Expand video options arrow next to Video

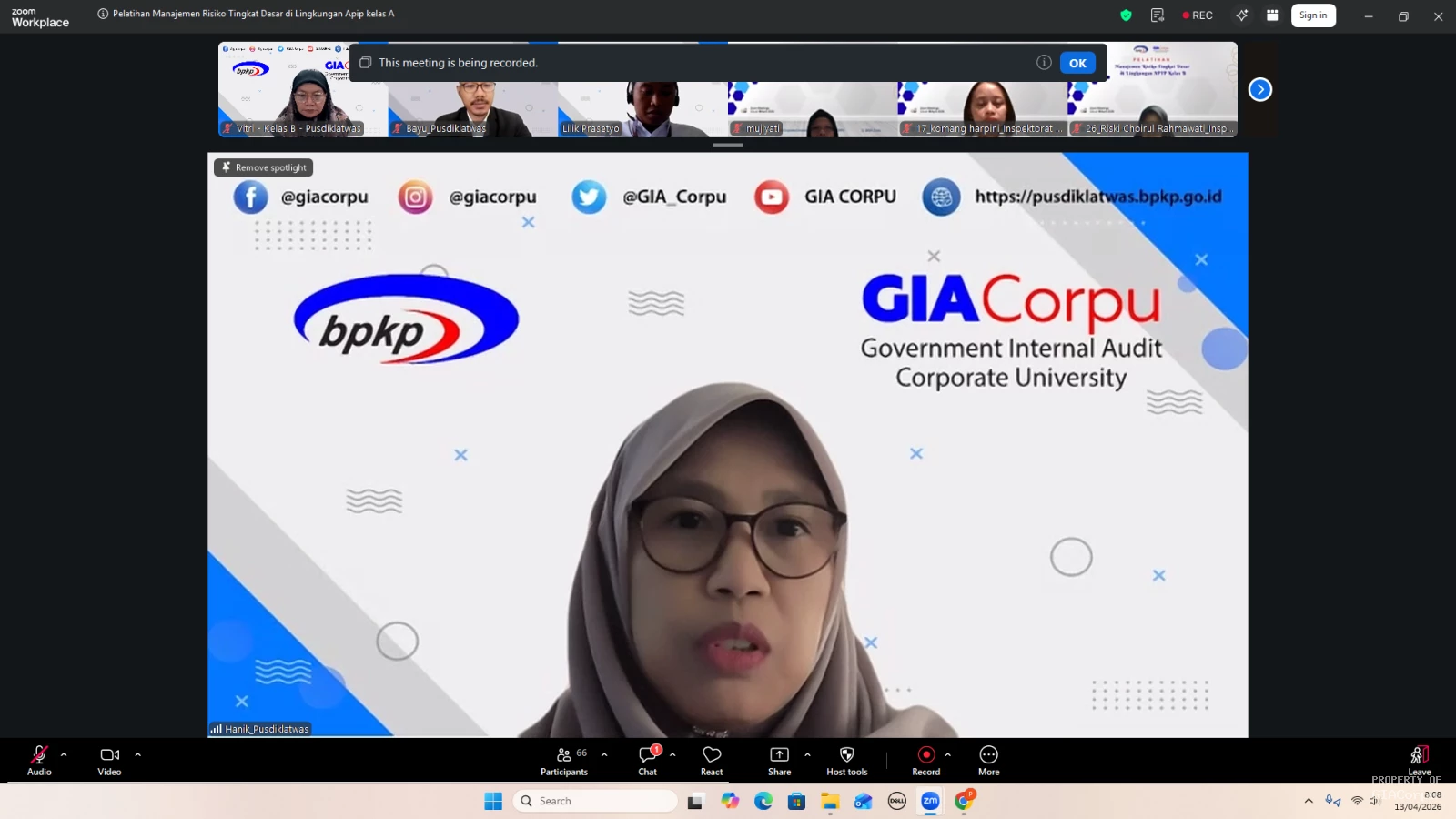(x=138, y=754)
